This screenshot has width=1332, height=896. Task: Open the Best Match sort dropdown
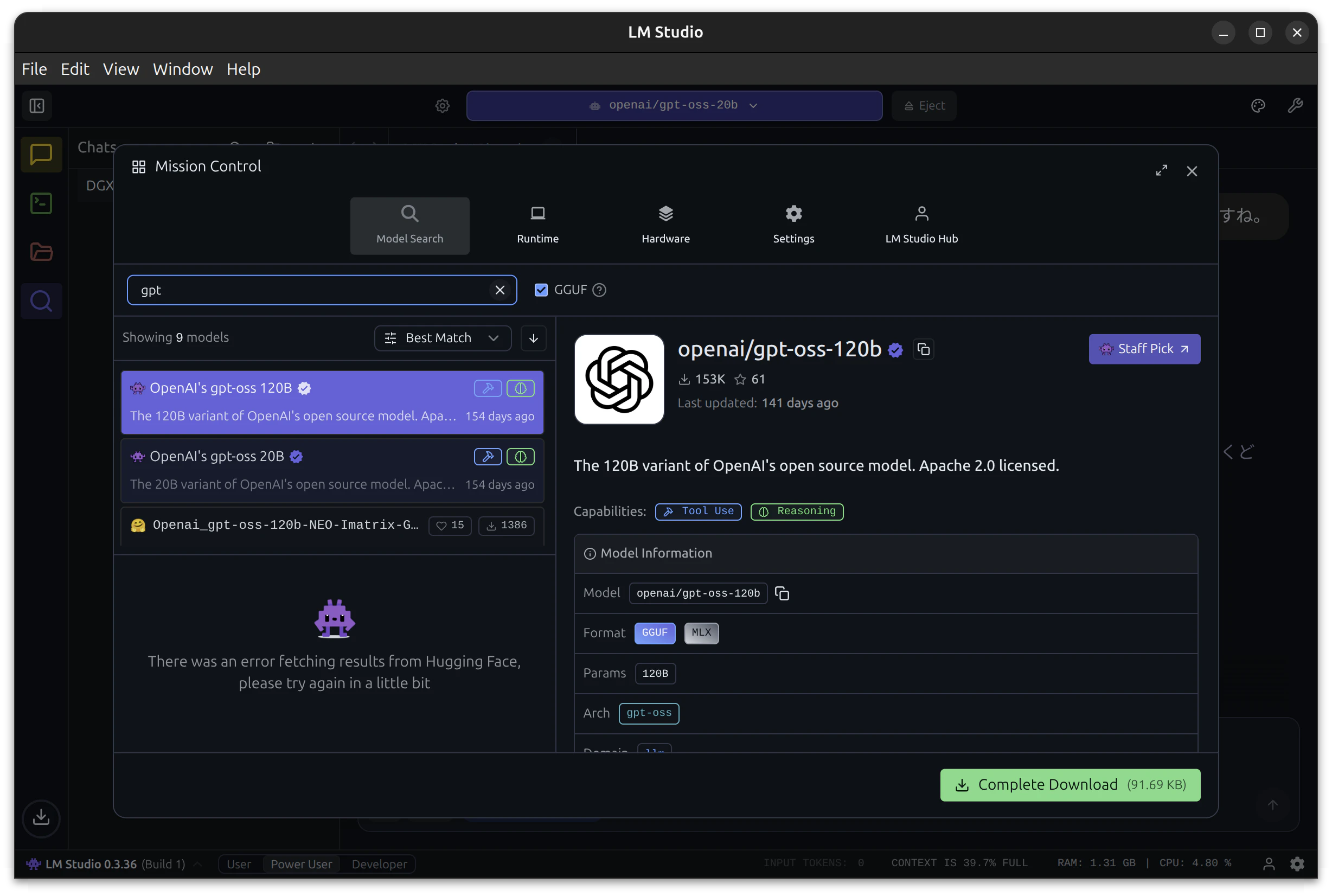tap(443, 338)
